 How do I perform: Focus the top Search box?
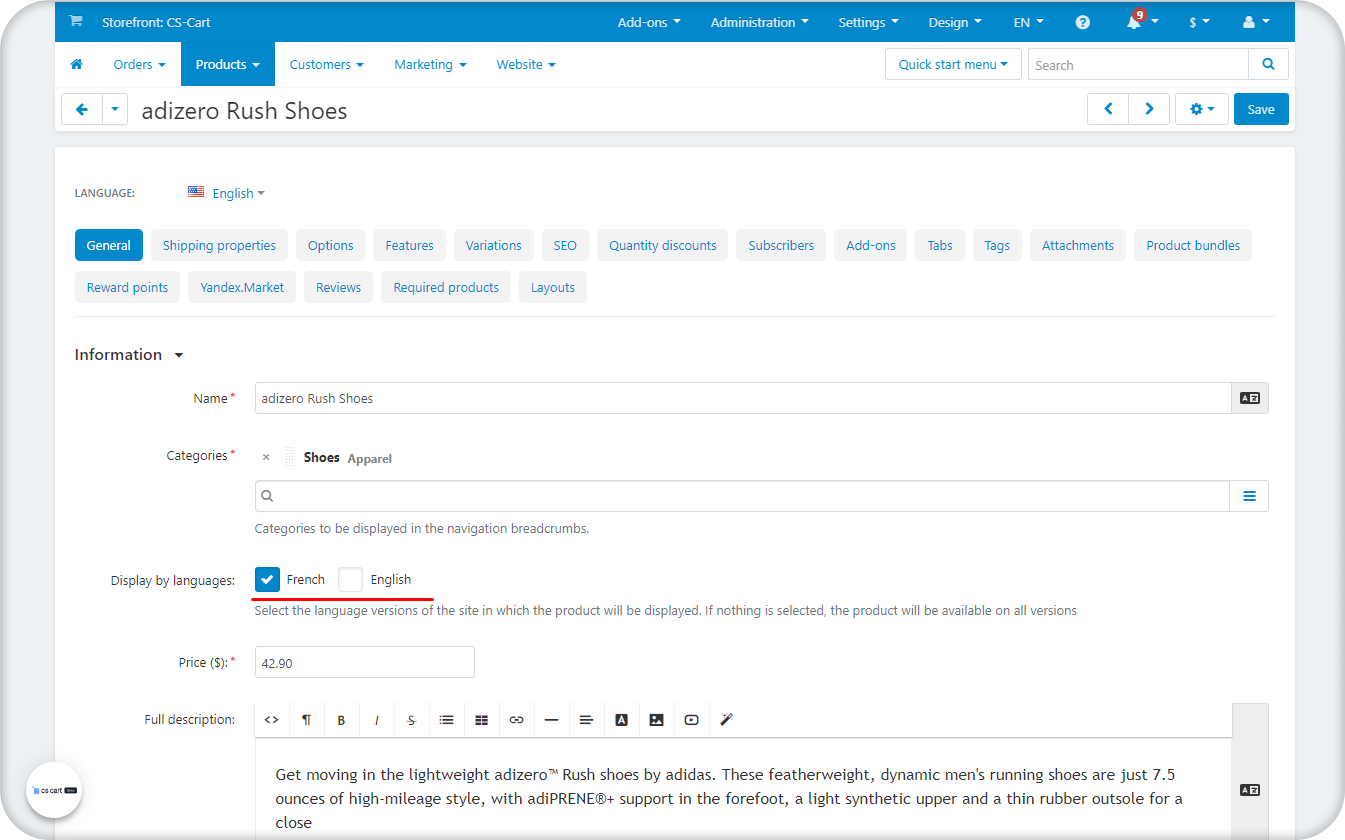click(1138, 64)
